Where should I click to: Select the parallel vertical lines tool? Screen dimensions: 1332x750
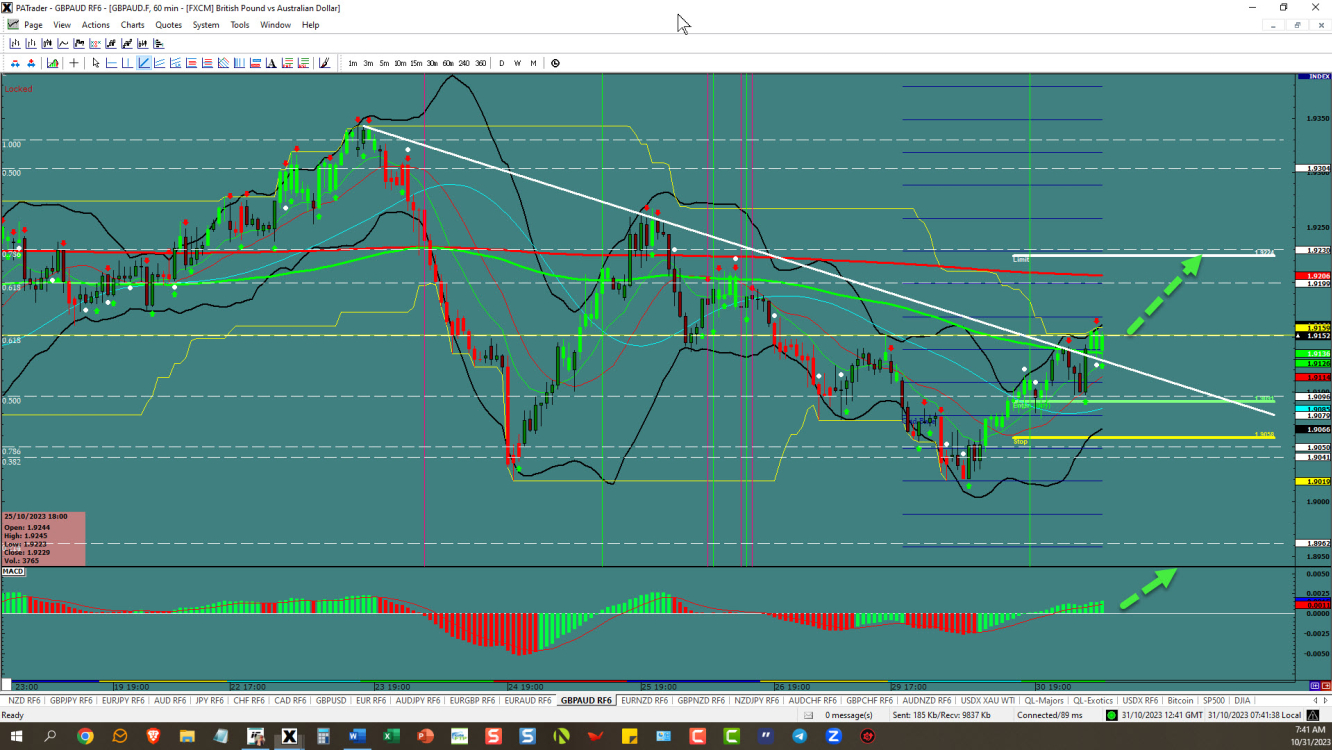click(x=239, y=63)
